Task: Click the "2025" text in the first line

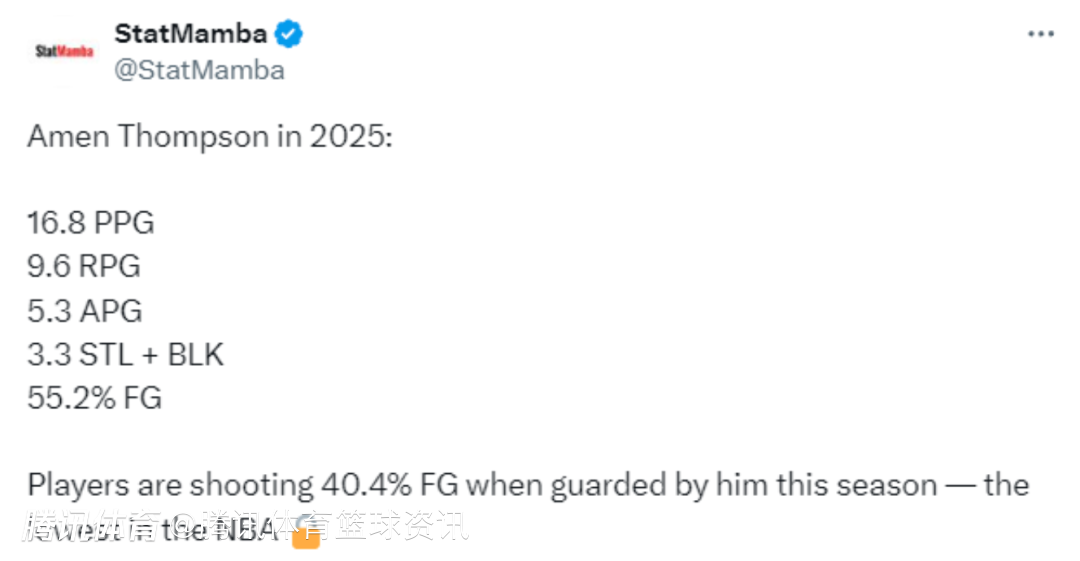Action: tap(348, 136)
